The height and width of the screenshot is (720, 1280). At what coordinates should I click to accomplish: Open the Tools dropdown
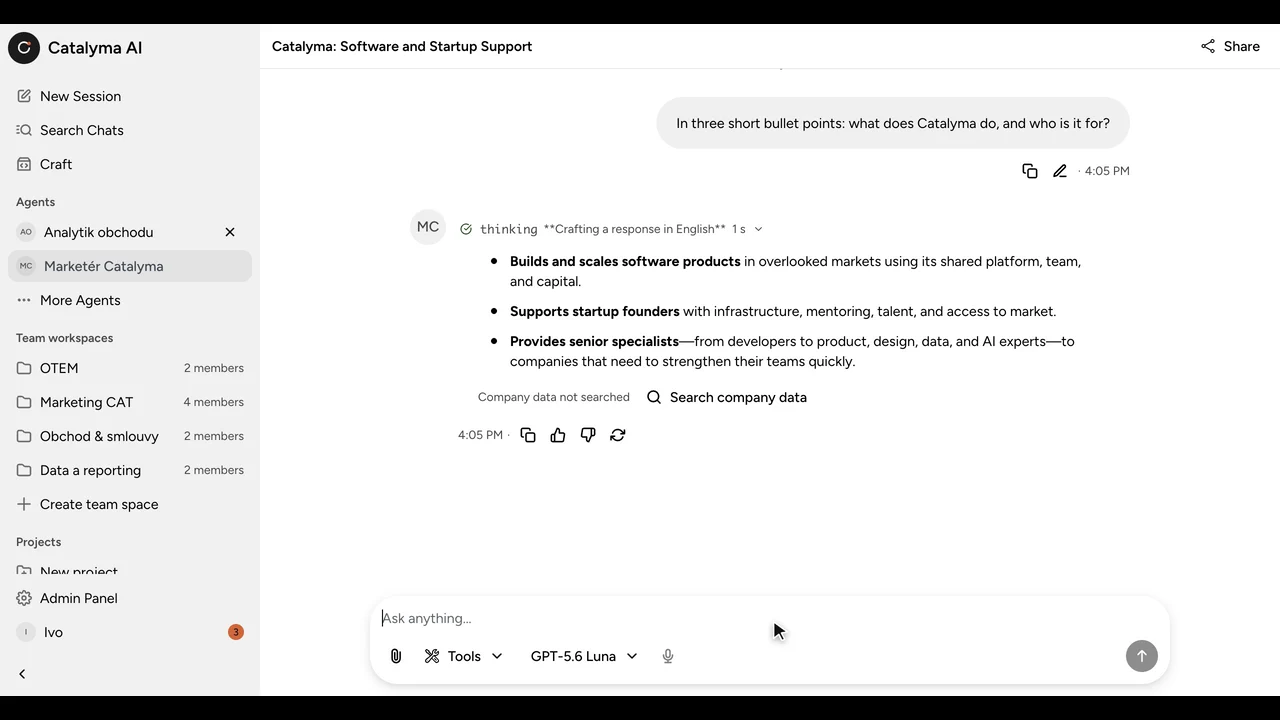coord(463,656)
